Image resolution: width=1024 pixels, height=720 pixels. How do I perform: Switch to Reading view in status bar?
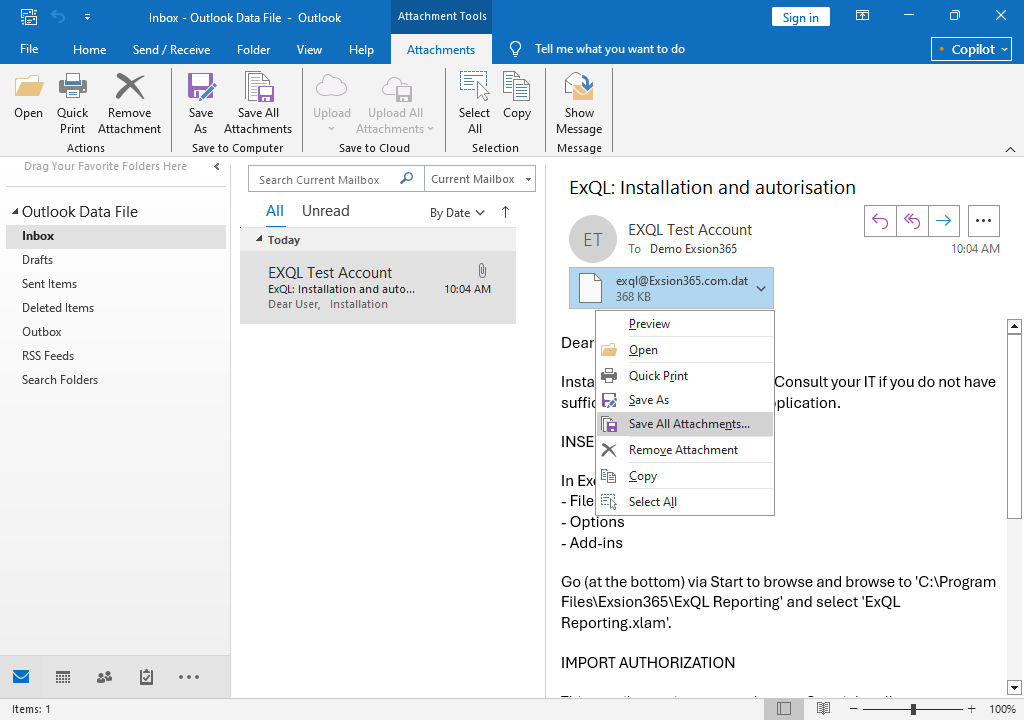coord(823,709)
